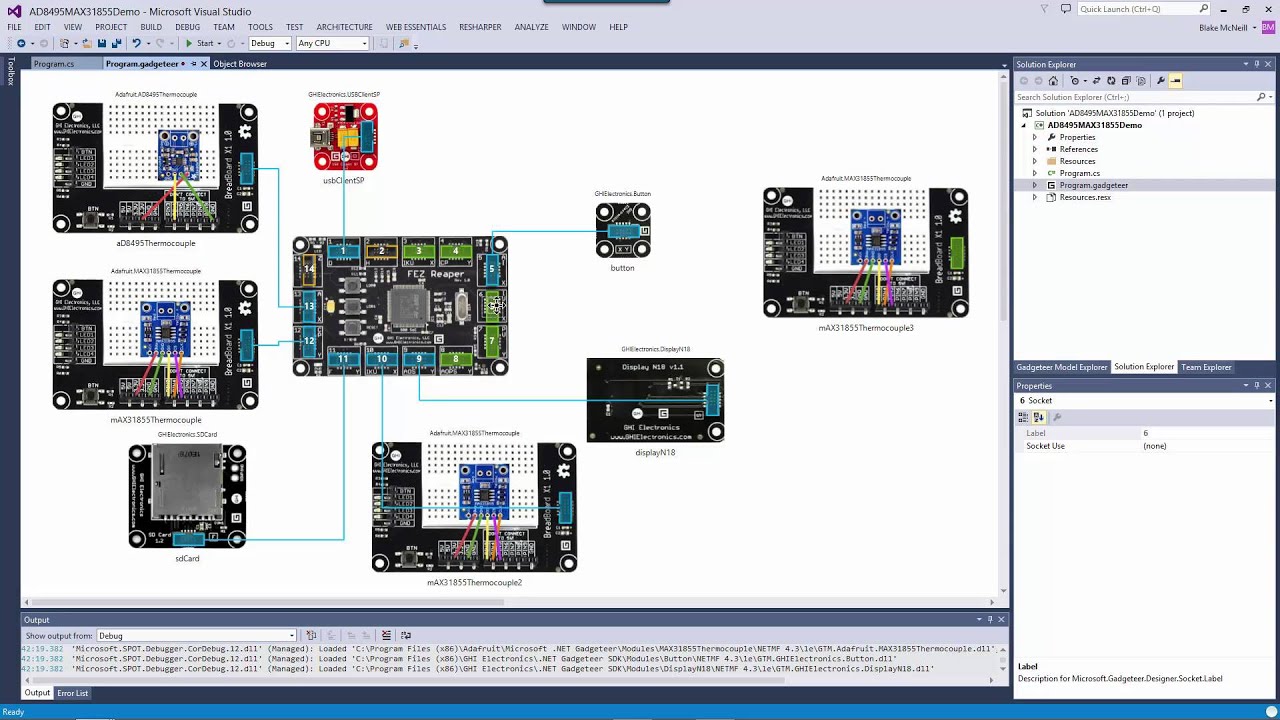Screen dimensions: 1280x720
Task: Select the usbClientSP module
Action: pos(345,137)
